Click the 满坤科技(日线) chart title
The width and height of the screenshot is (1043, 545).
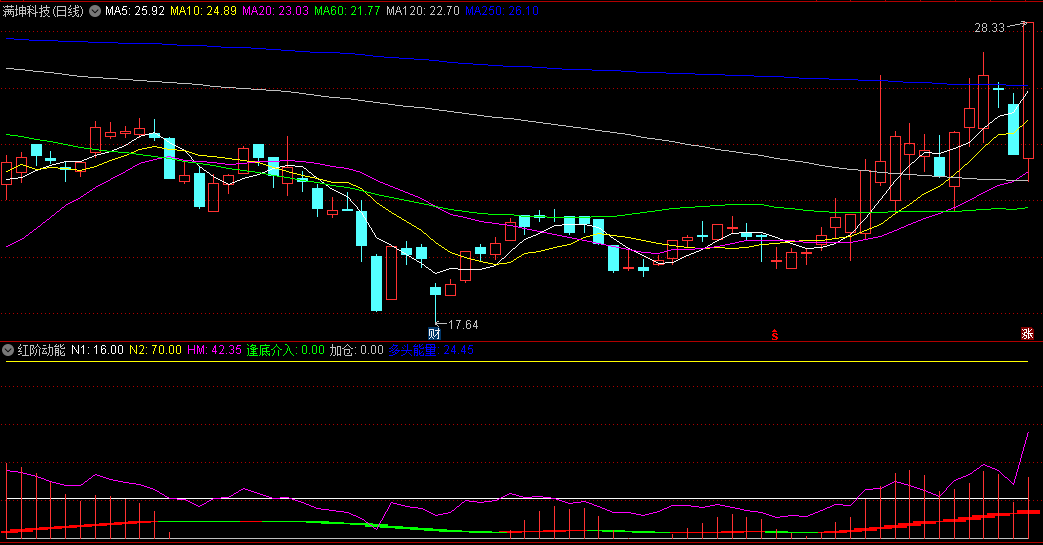click(x=44, y=11)
